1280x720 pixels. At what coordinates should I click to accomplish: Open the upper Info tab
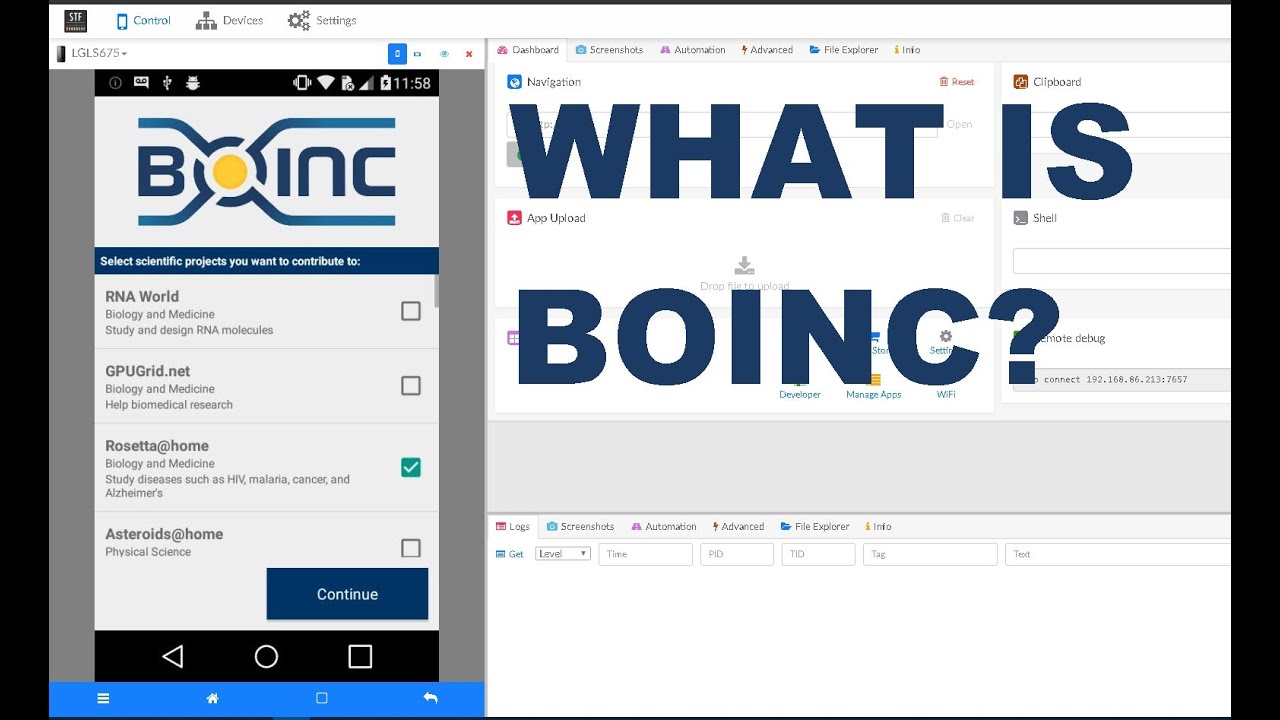(x=907, y=50)
